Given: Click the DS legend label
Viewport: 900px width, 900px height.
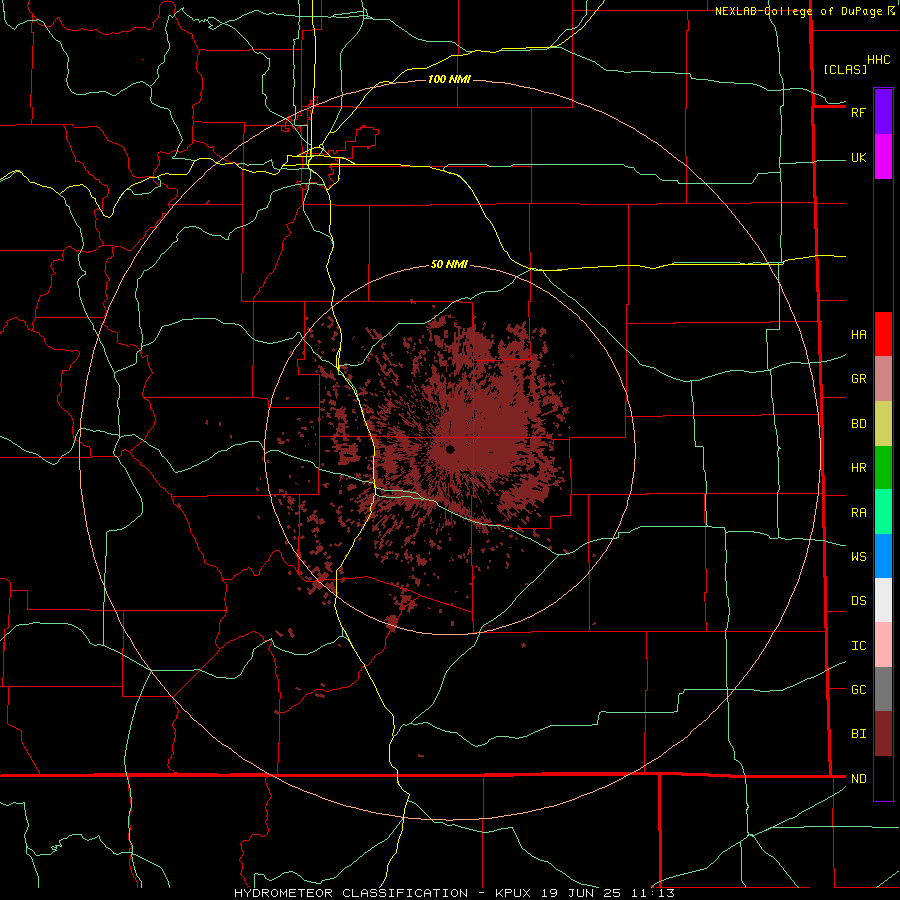Looking at the screenshot, I should (x=858, y=601).
